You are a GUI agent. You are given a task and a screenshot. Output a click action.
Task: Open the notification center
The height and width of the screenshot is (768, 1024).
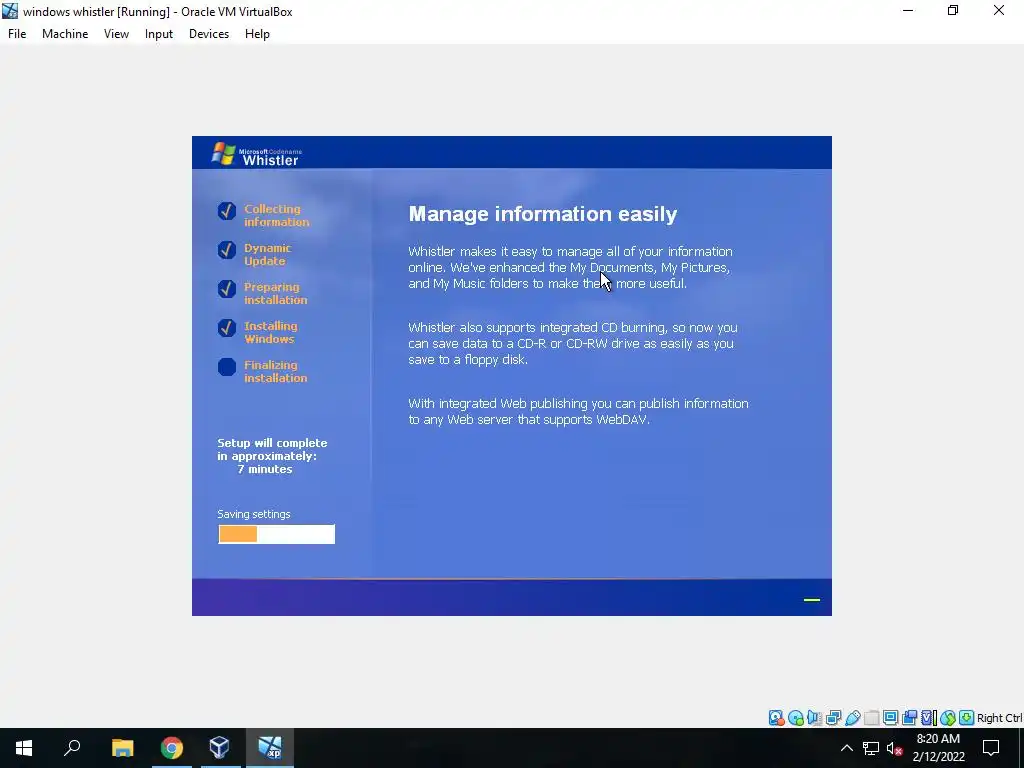point(991,748)
